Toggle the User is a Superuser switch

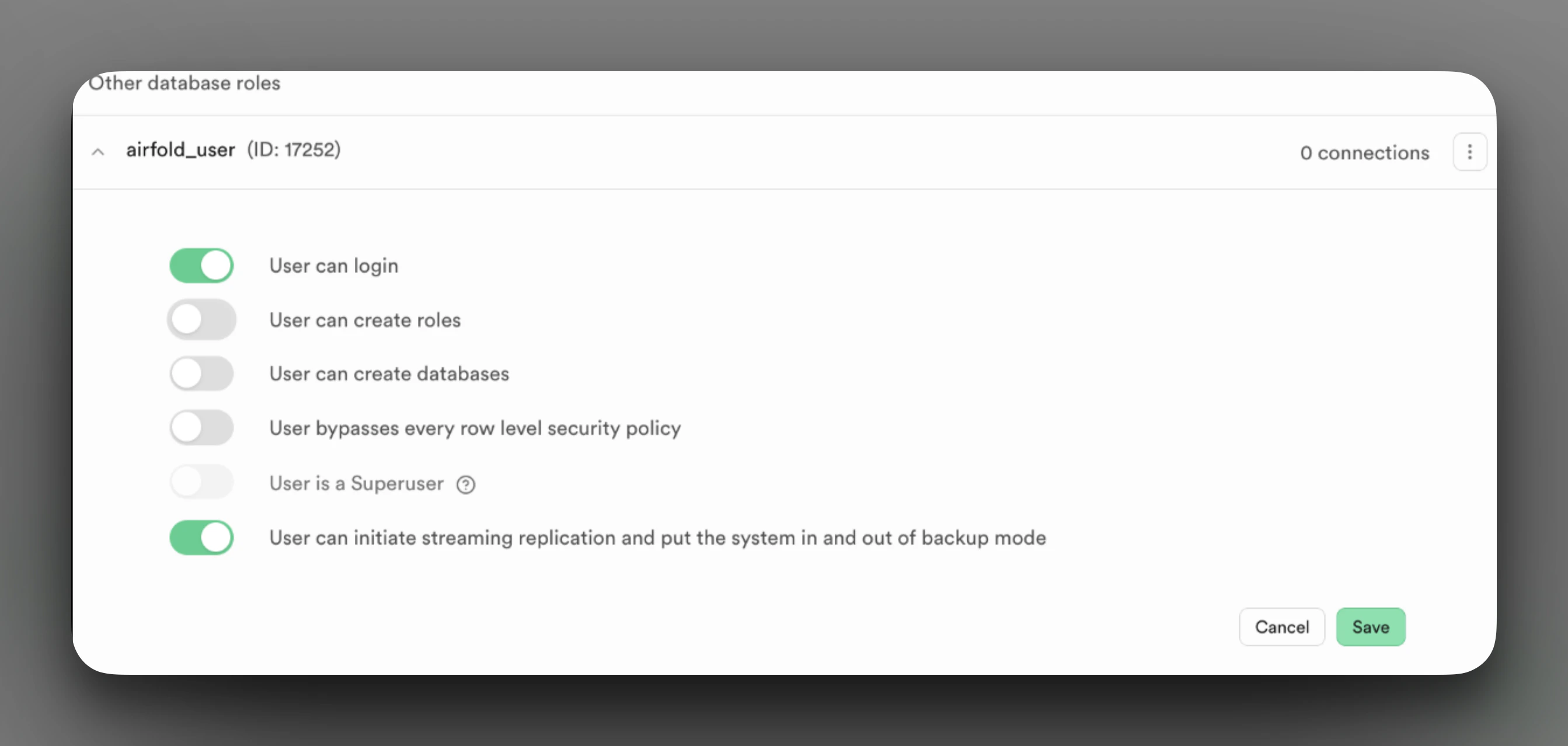click(201, 482)
